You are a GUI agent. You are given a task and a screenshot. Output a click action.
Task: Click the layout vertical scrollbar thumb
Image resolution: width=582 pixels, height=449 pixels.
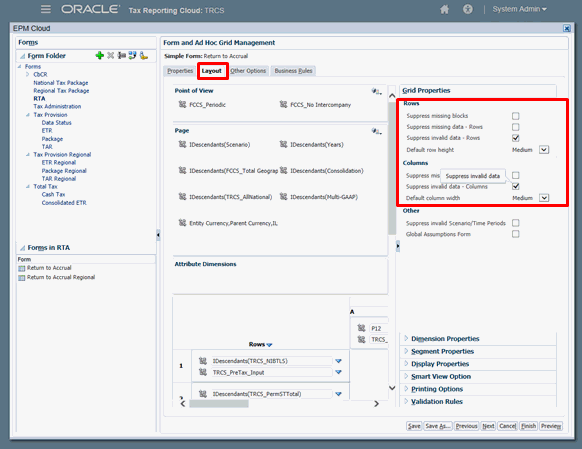click(x=392, y=168)
